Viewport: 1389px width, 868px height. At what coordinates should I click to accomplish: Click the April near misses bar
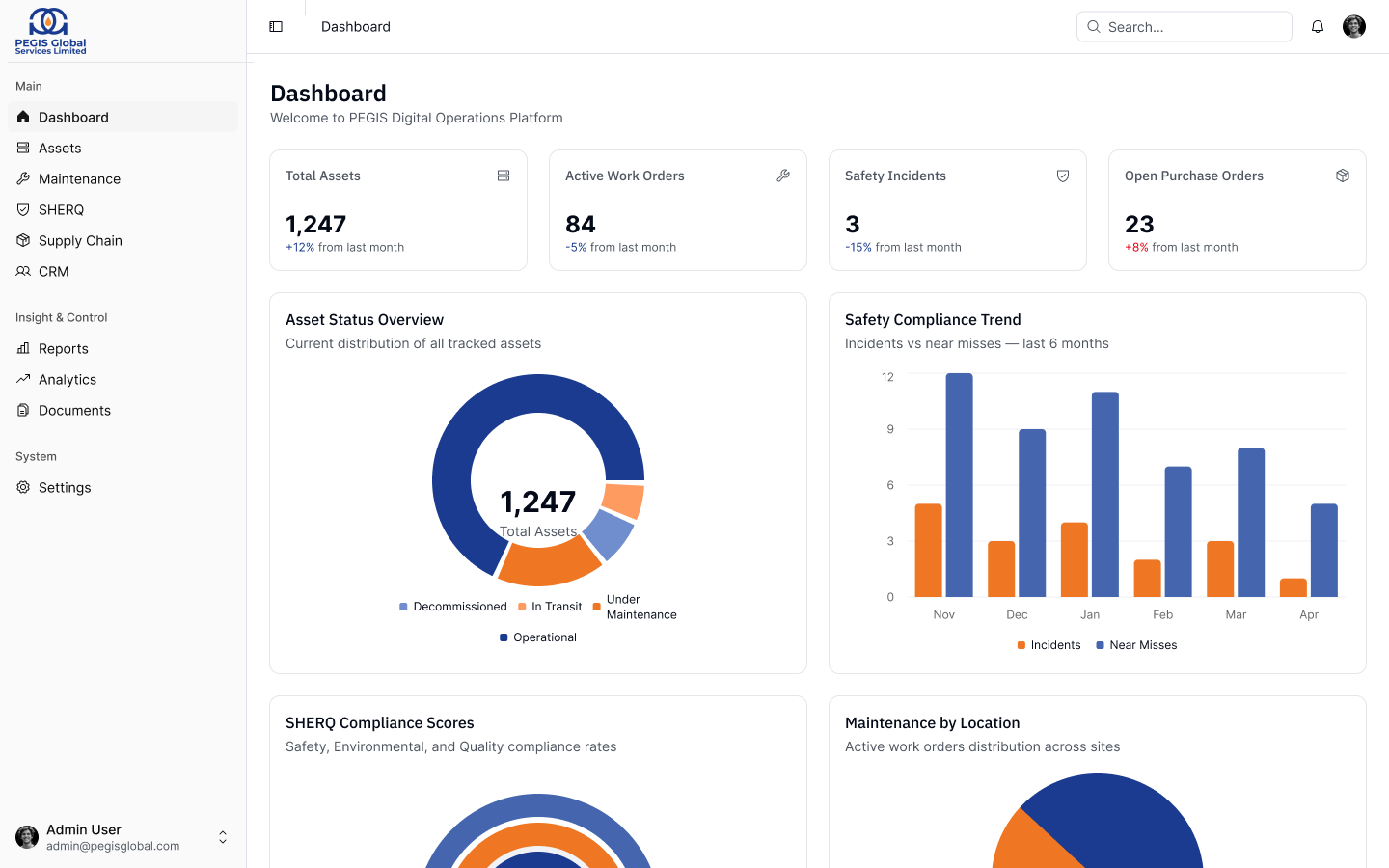pos(1324,550)
